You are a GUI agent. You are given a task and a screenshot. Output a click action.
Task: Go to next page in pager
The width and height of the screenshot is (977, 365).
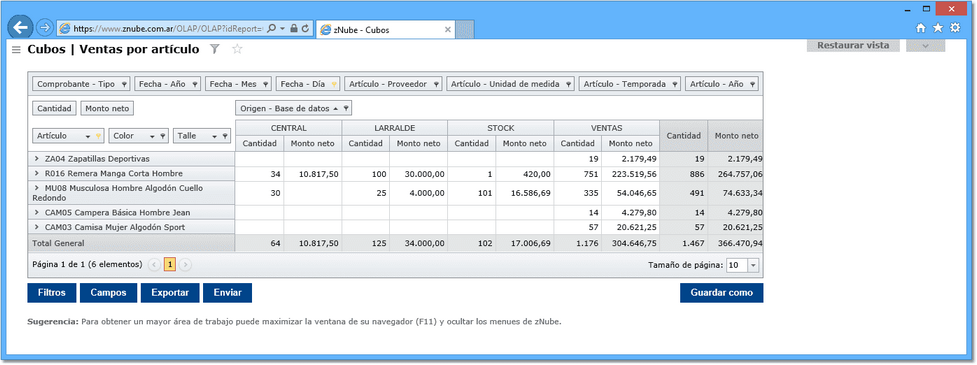click(x=185, y=265)
